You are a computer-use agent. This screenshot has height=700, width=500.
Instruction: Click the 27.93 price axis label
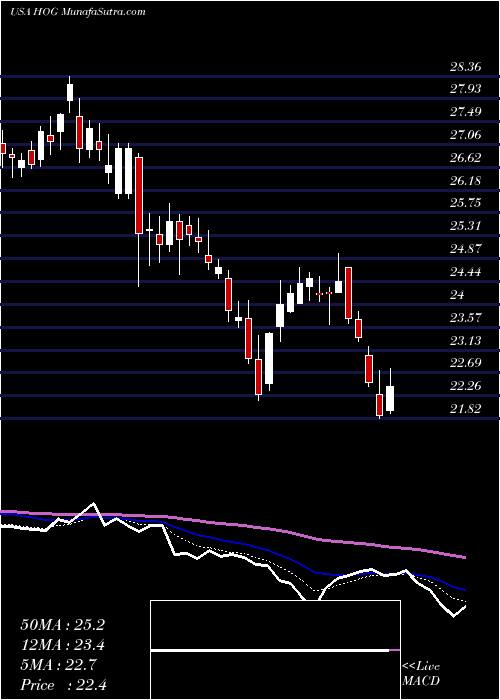[x=465, y=89]
